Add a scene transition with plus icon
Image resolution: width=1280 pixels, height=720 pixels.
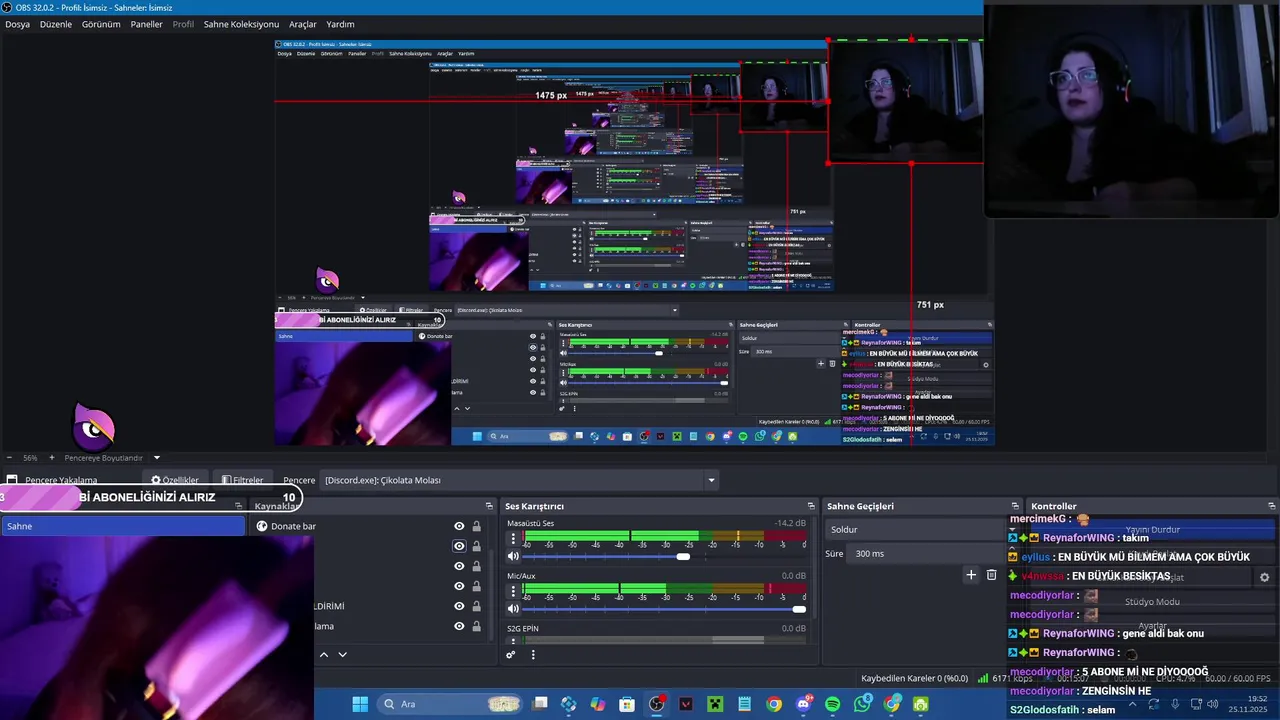pos(970,575)
